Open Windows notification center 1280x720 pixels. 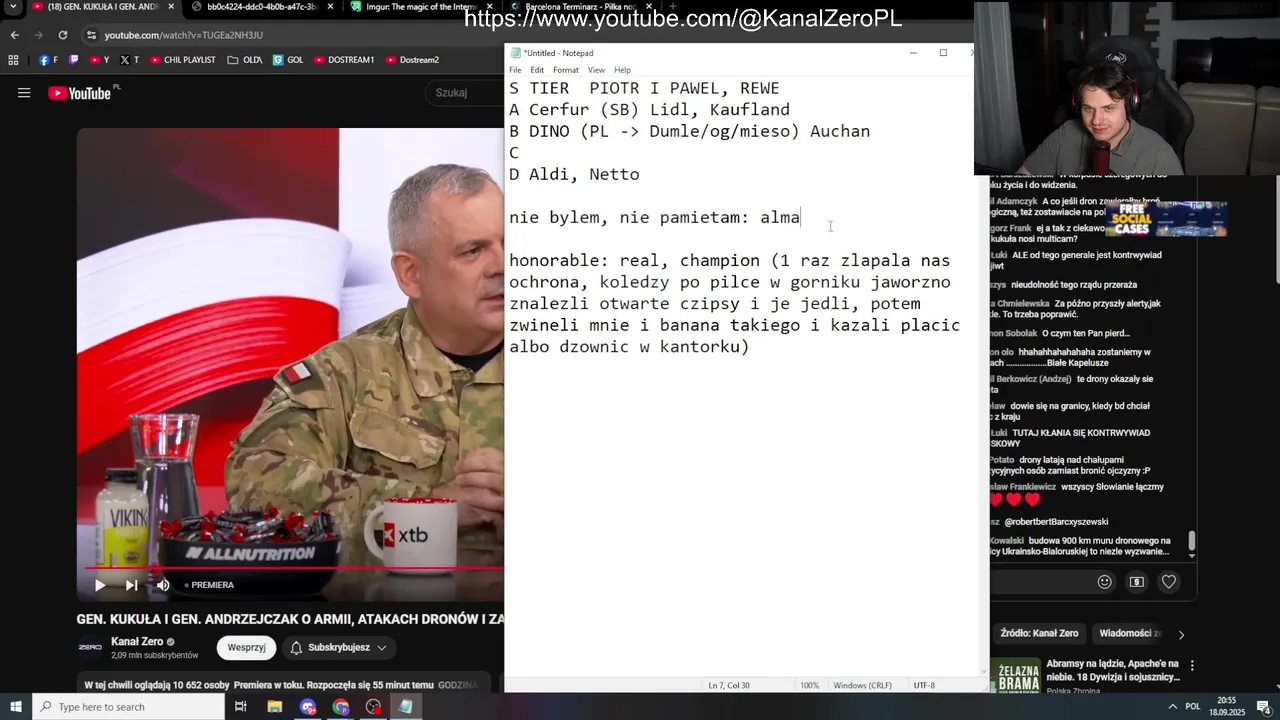1263,707
